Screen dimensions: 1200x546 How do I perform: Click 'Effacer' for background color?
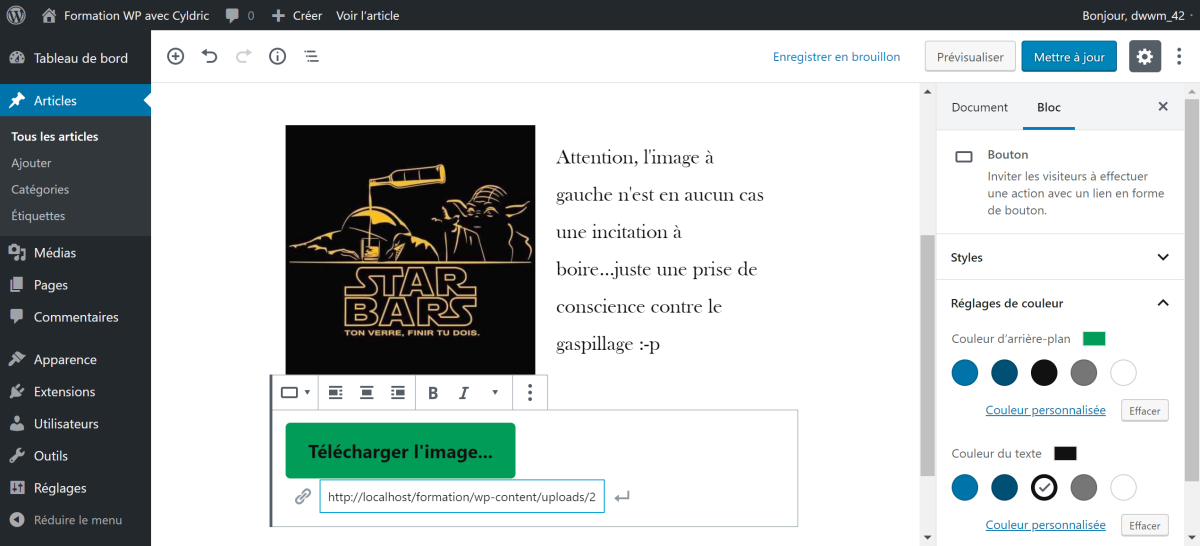[x=1145, y=411]
